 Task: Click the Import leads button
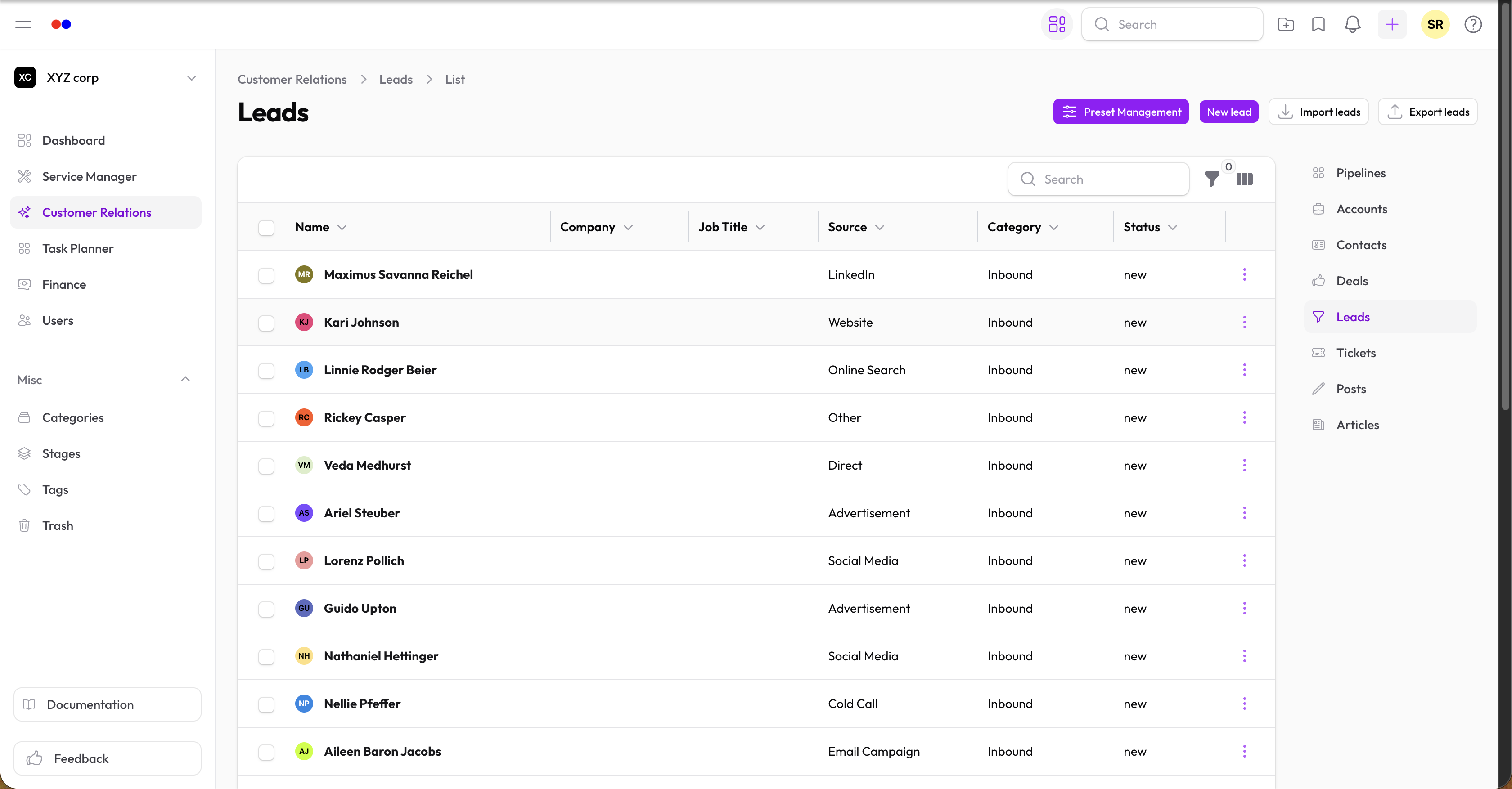tap(1318, 112)
